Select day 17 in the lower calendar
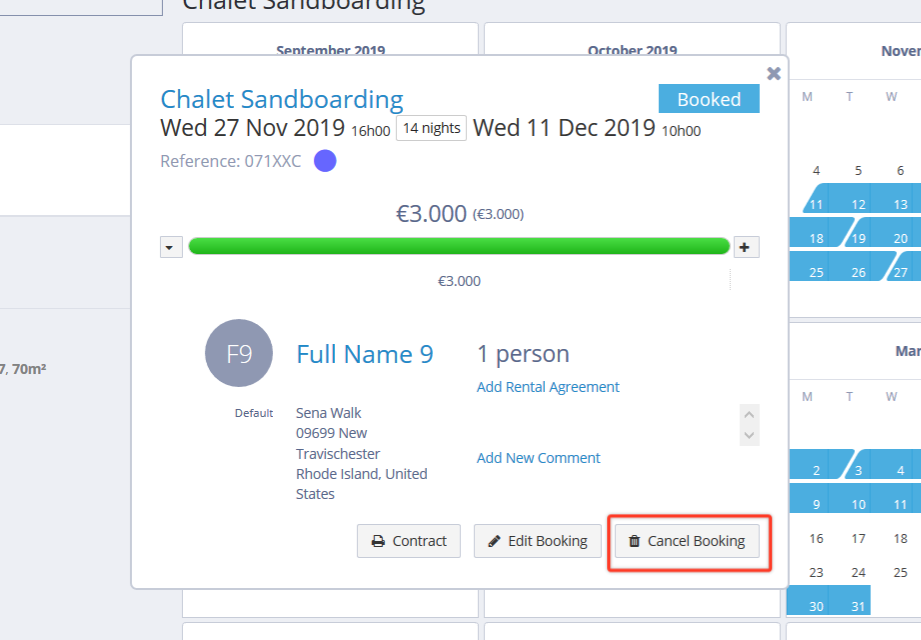This screenshot has width=921, height=640. click(x=858, y=538)
